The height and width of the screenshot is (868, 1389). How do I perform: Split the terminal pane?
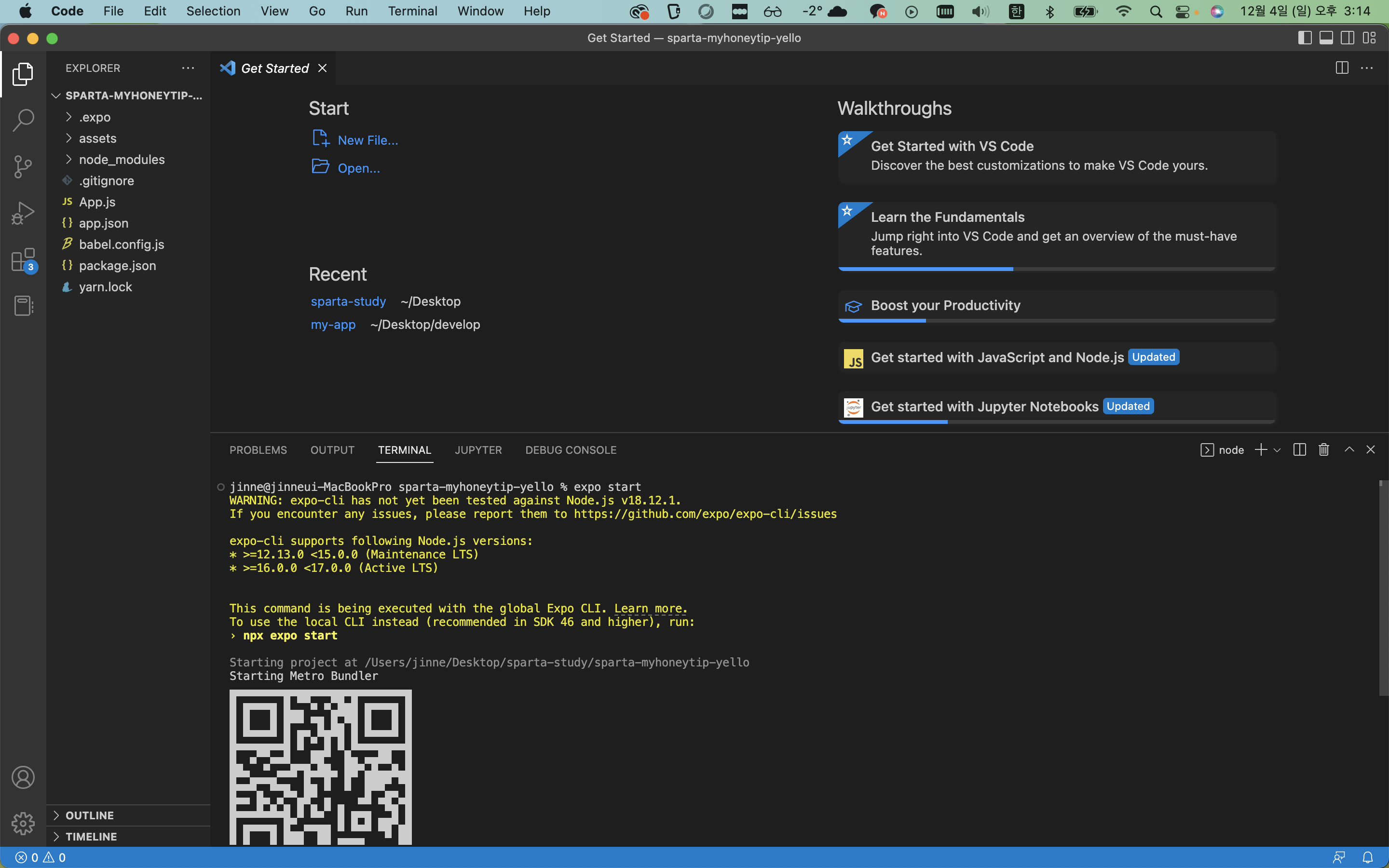(x=1300, y=449)
